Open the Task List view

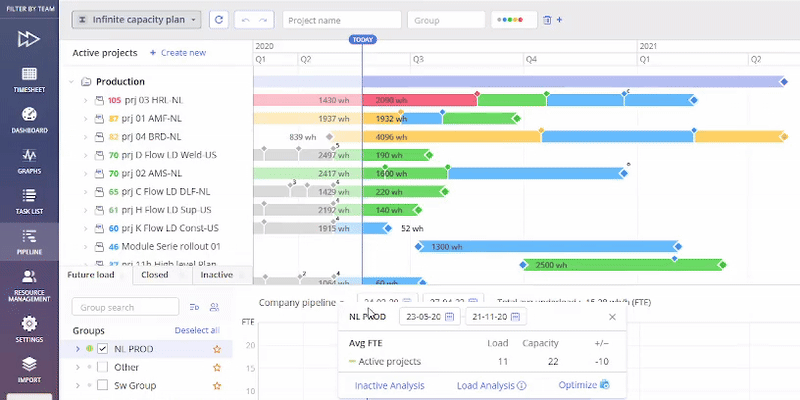29,201
